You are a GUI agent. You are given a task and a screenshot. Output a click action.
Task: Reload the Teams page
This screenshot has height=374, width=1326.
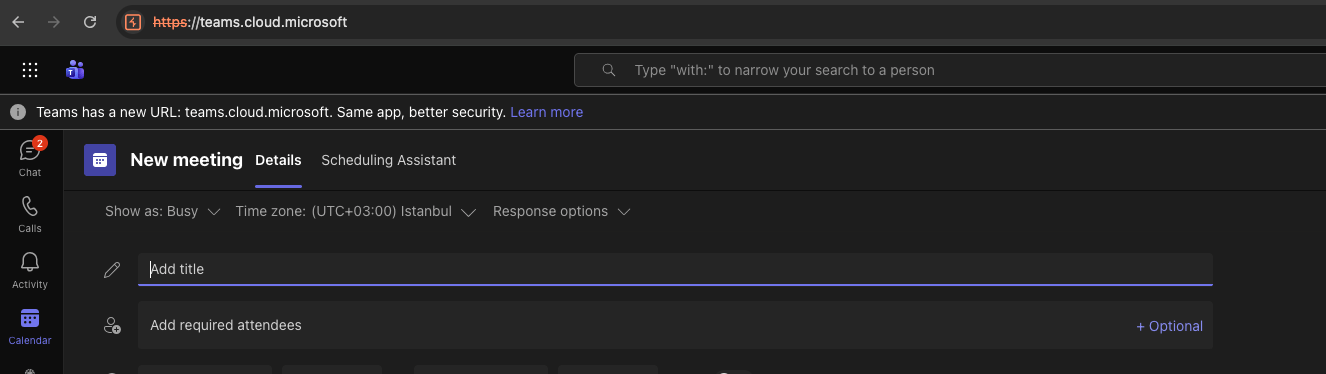click(x=90, y=21)
